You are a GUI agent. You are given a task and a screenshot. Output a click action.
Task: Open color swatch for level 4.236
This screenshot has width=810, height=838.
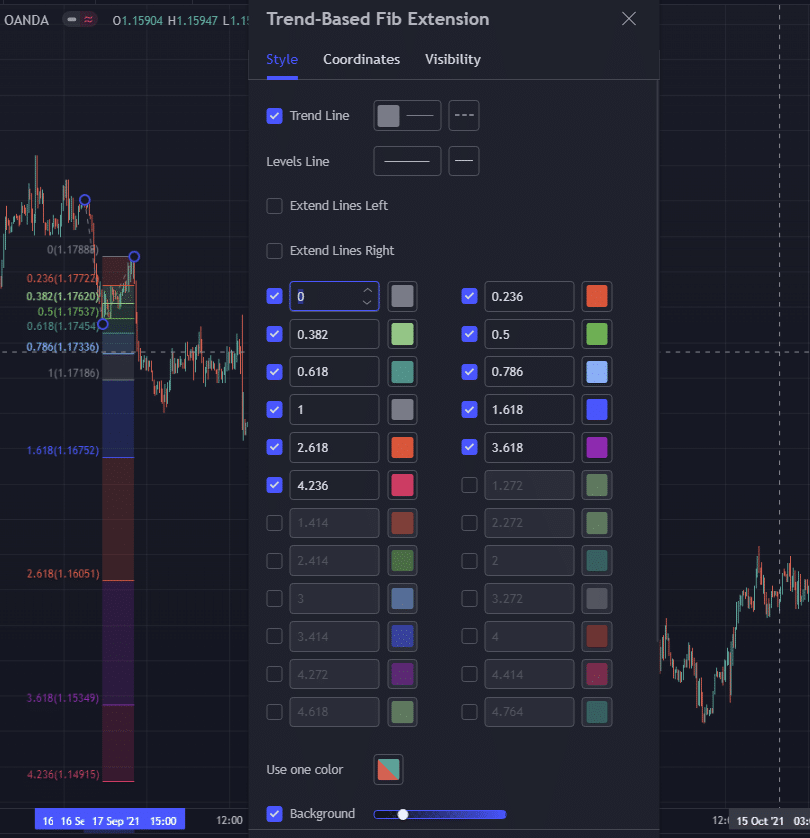pos(402,485)
